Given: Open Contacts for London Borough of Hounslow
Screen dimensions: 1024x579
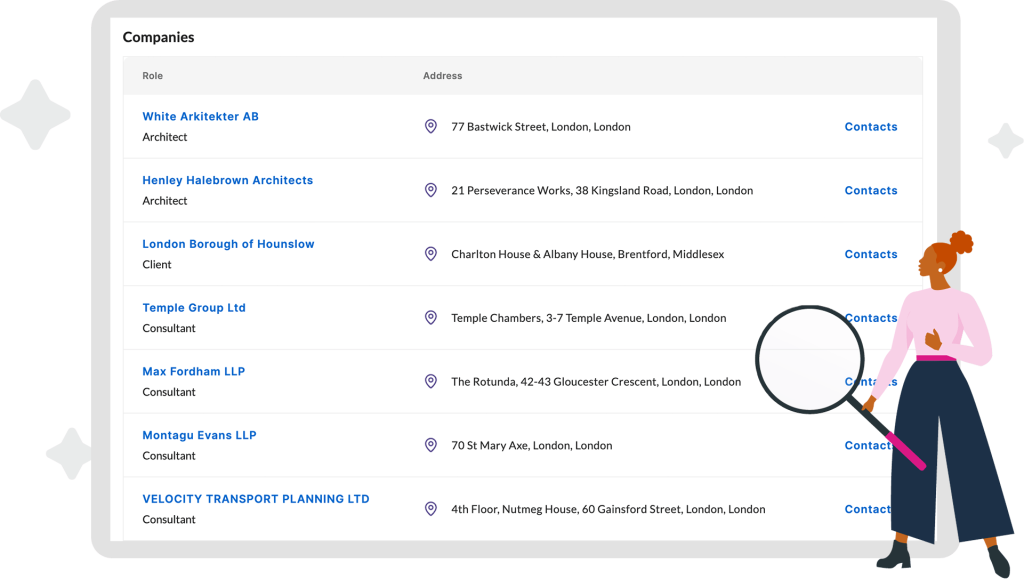Looking at the screenshot, I should 870,254.
